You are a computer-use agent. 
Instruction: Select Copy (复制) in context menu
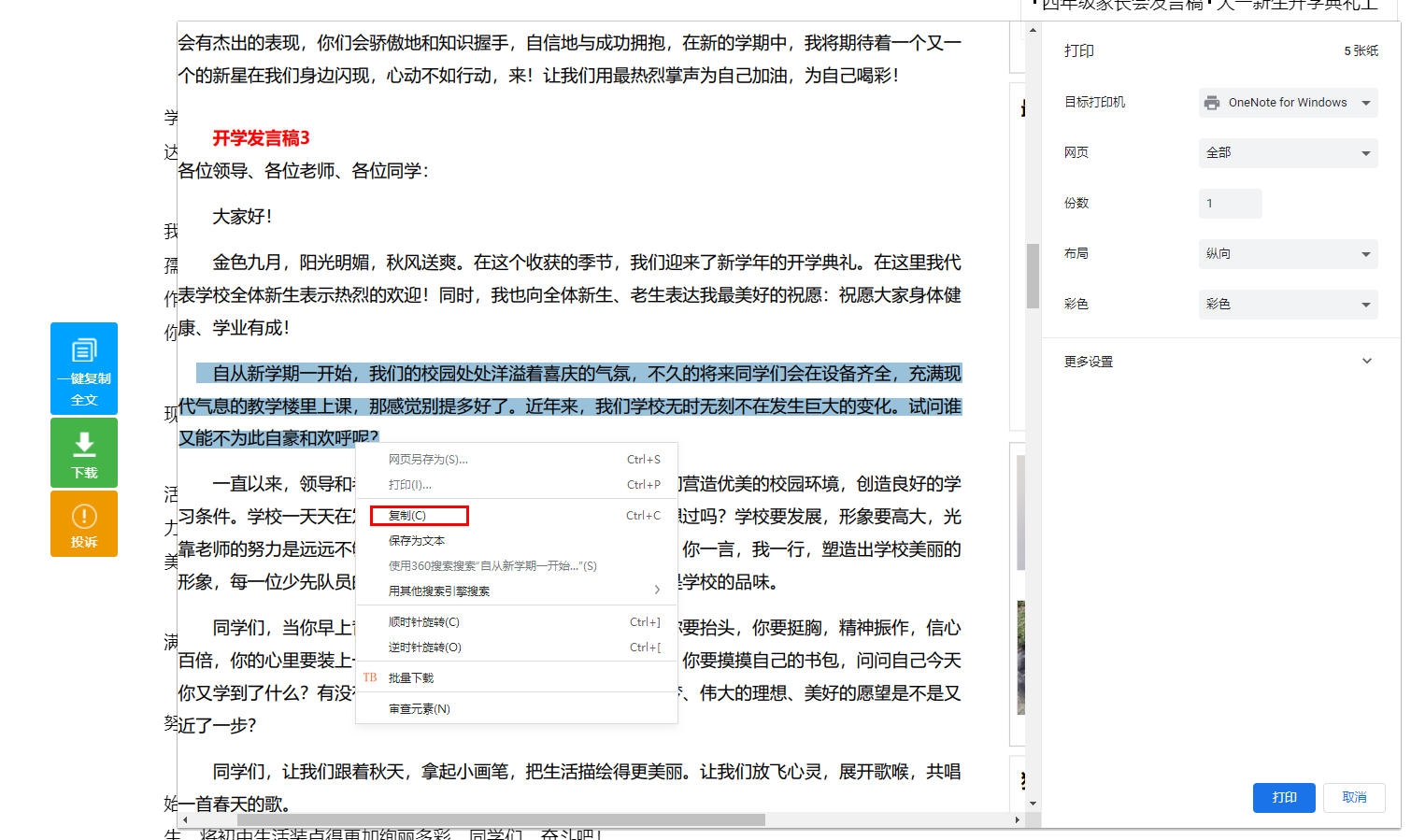[x=517, y=516]
